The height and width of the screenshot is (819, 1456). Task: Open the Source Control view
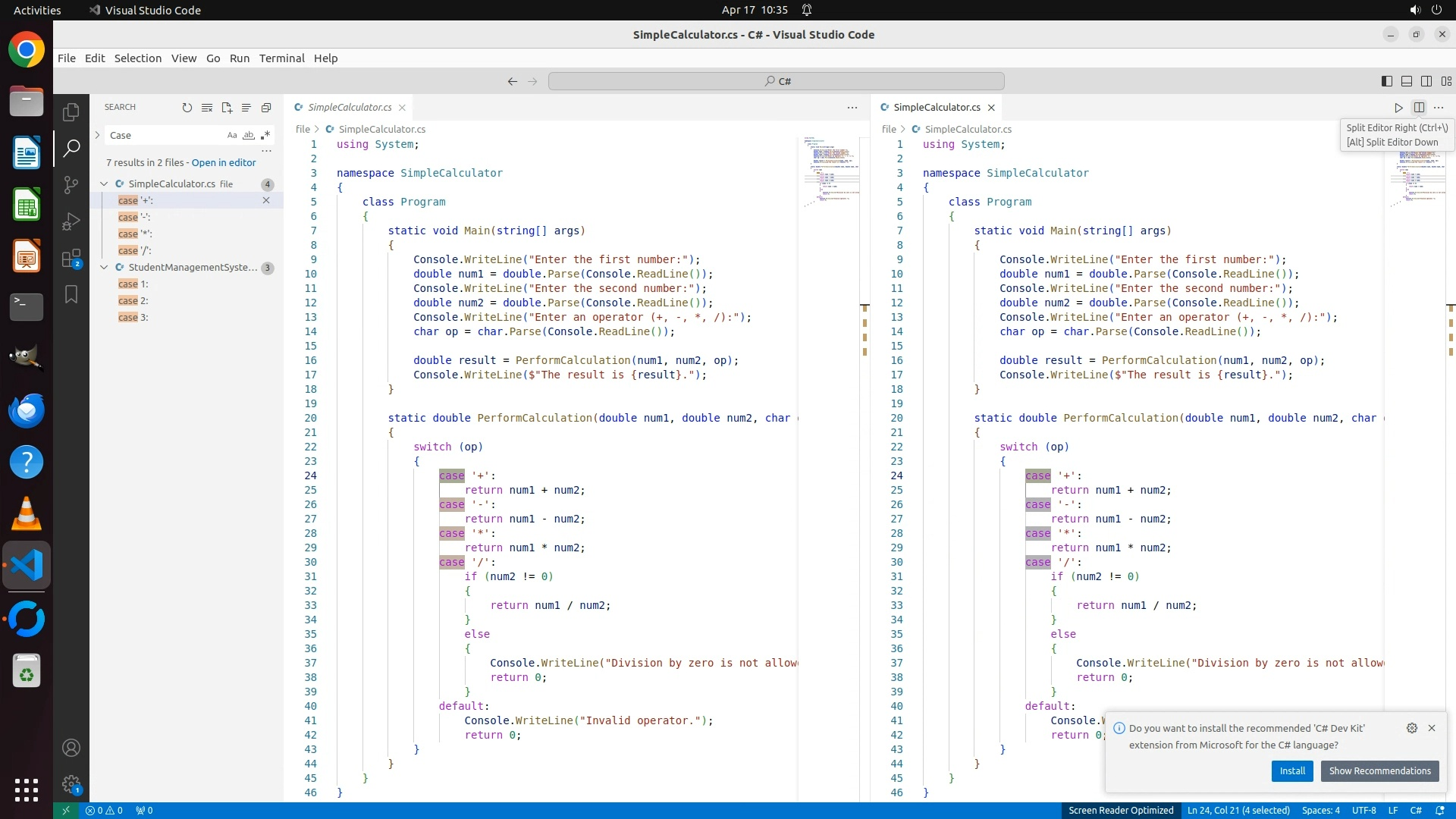(x=71, y=184)
